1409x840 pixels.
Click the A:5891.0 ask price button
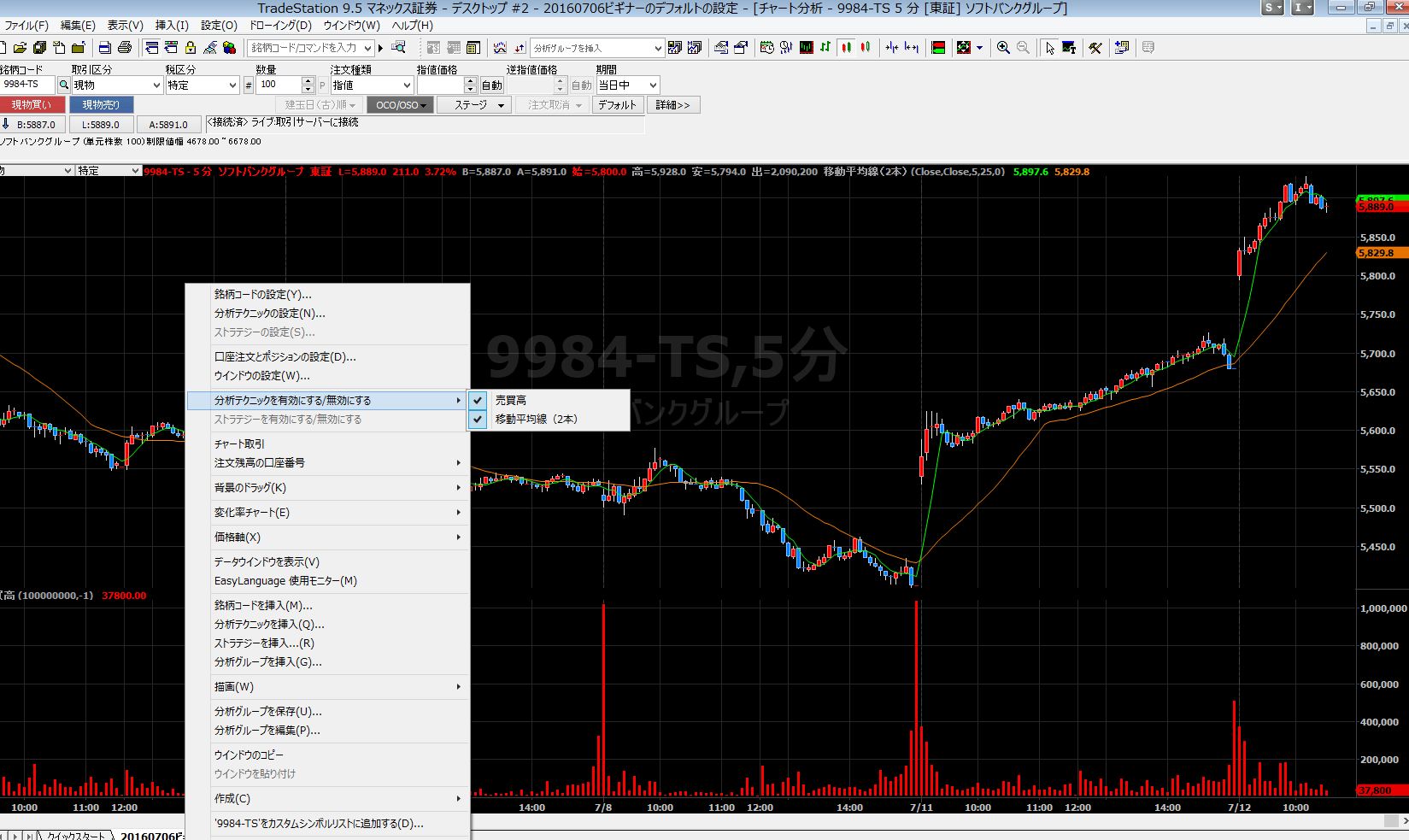coord(168,125)
